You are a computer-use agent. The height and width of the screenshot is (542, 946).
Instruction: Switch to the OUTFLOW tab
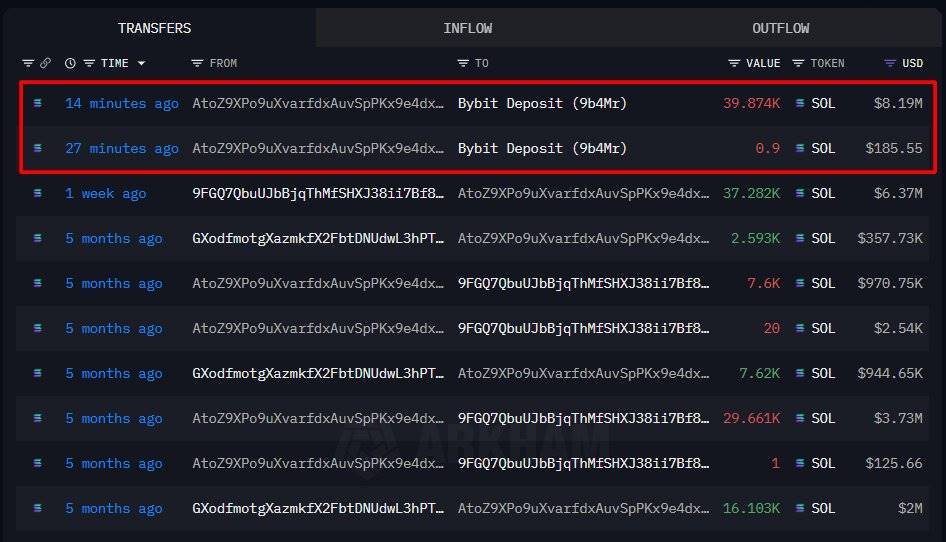click(780, 28)
